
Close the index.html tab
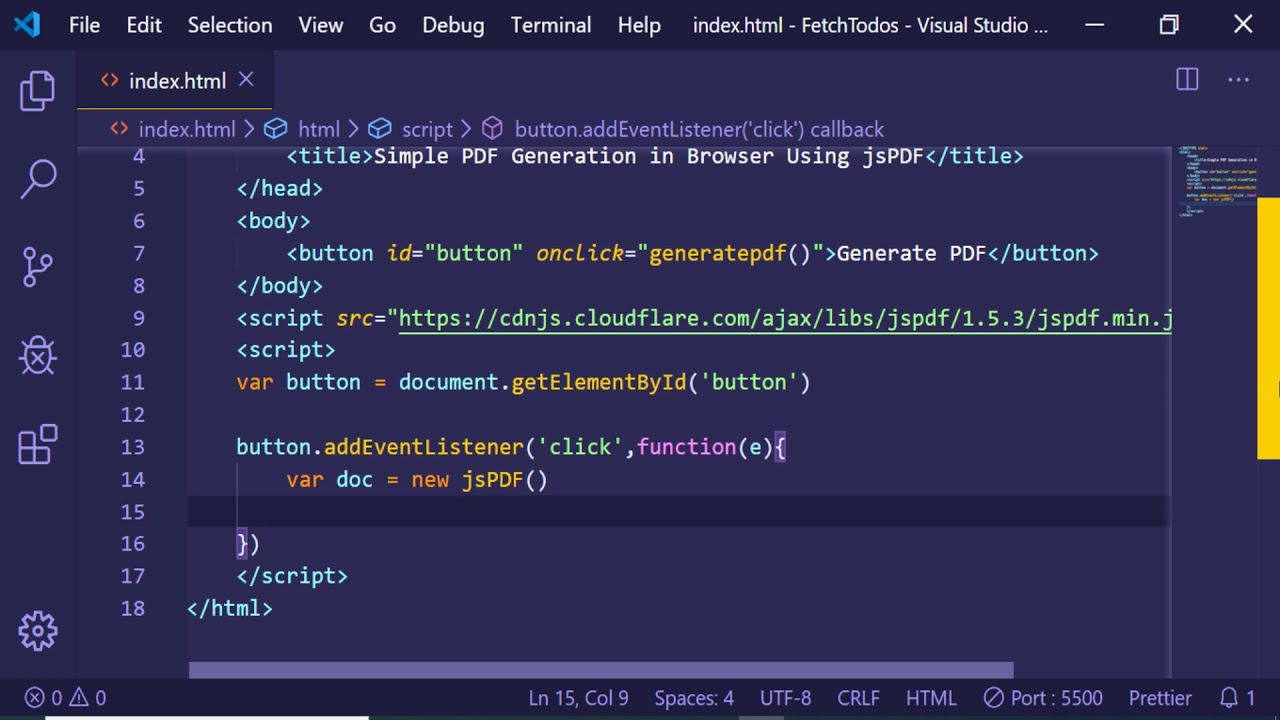click(x=246, y=80)
